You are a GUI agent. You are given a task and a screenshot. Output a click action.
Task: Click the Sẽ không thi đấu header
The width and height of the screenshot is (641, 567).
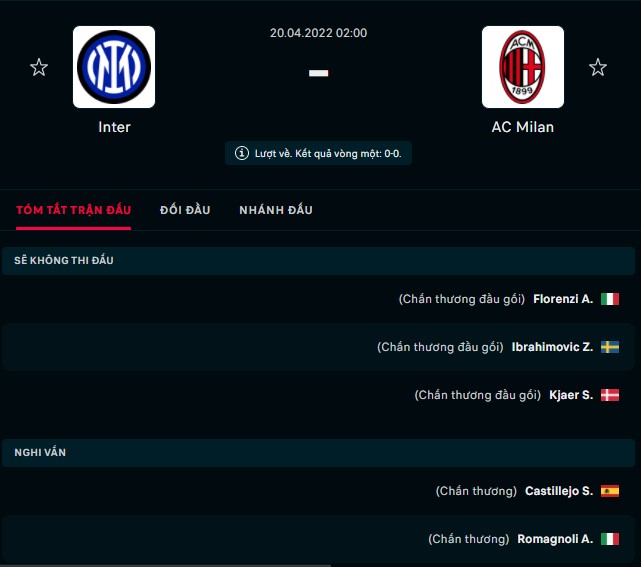pyautogui.click(x=318, y=261)
